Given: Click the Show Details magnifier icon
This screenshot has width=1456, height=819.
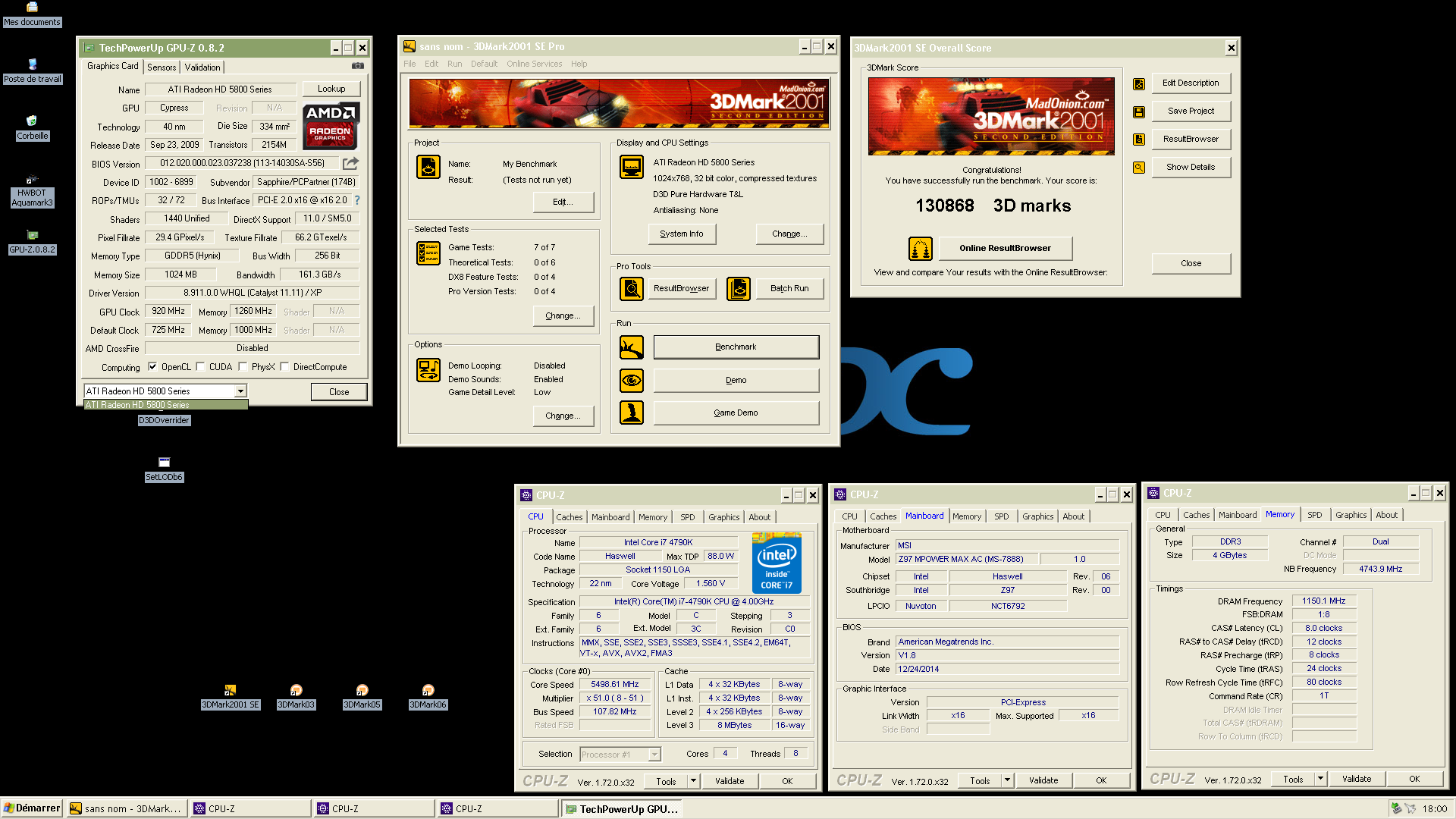Looking at the screenshot, I should pos(1139,168).
